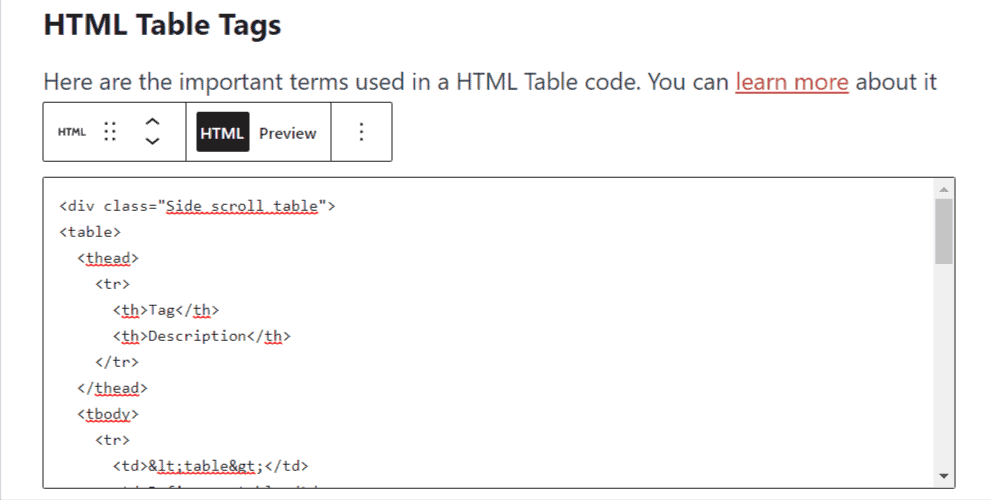Switch to the Preview tab

tap(288, 133)
